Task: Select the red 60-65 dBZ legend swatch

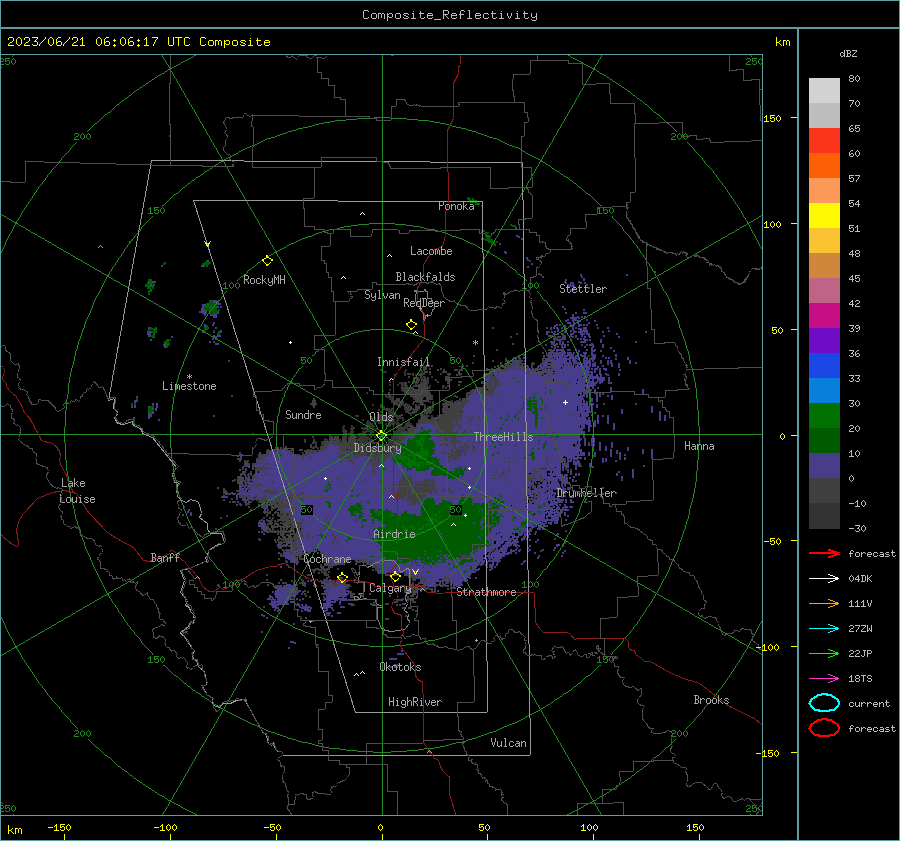Action: (824, 141)
